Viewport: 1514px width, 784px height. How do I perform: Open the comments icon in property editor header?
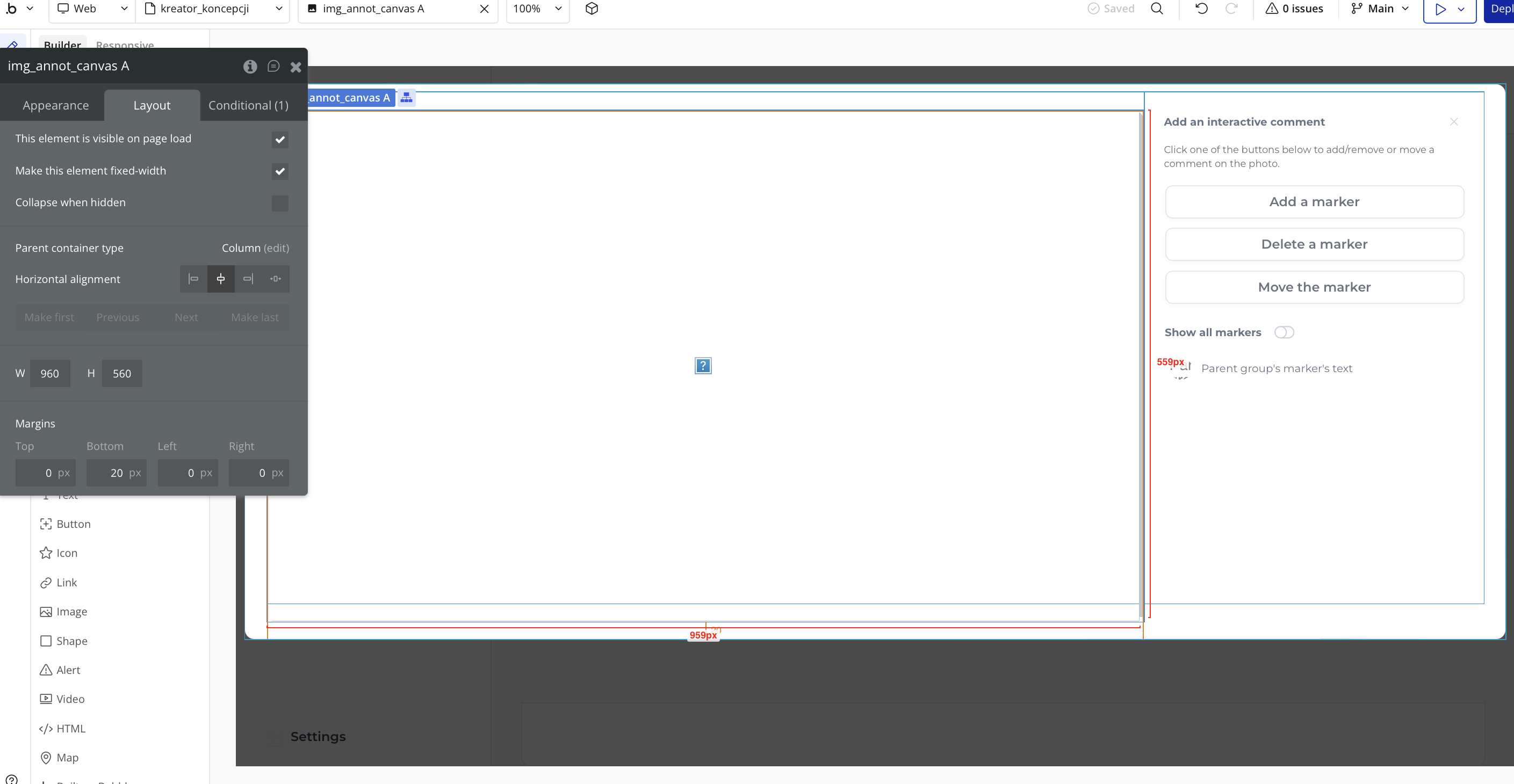pos(273,67)
